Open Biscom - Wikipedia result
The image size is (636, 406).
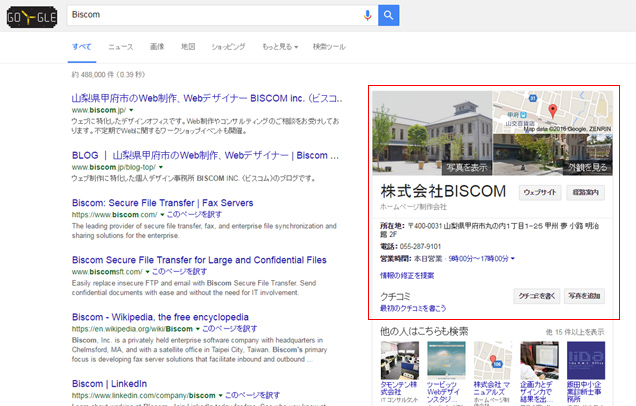tap(160, 317)
